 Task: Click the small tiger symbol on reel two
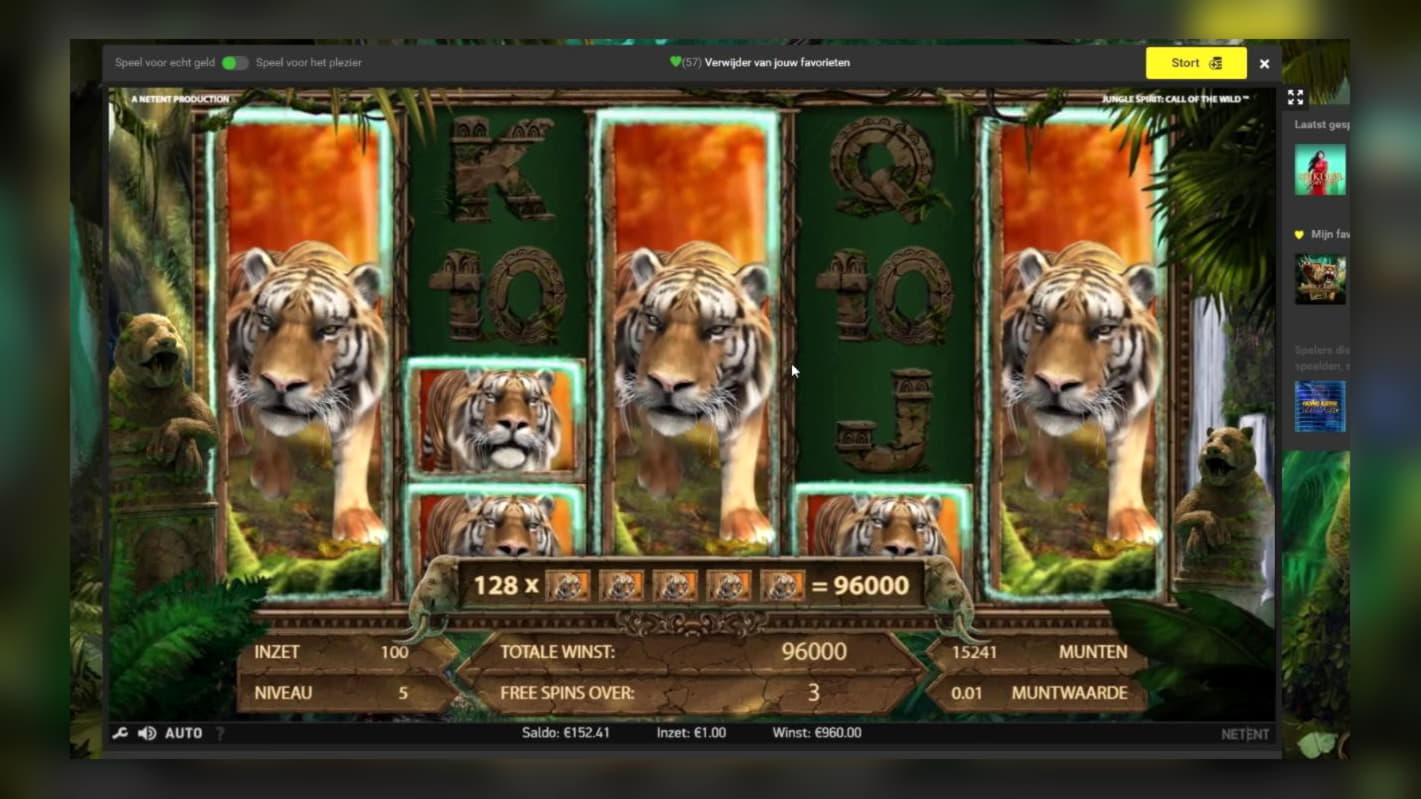pyautogui.click(x=496, y=420)
